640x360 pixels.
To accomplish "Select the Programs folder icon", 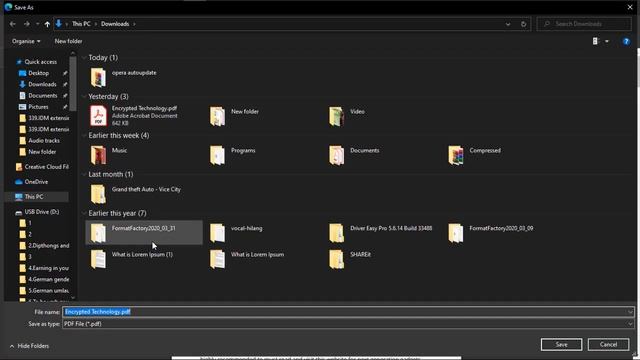I will (x=218, y=155).
